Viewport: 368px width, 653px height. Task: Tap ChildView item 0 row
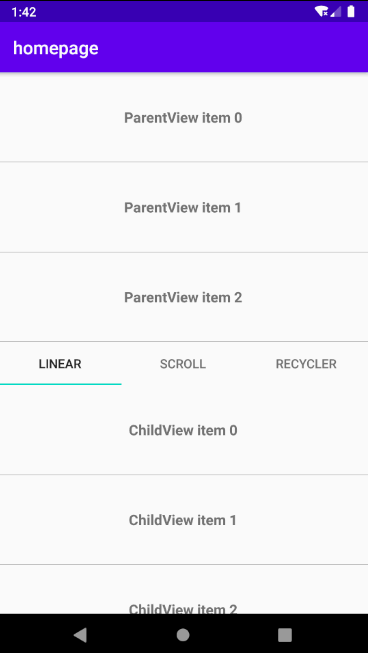click(184, 430)
